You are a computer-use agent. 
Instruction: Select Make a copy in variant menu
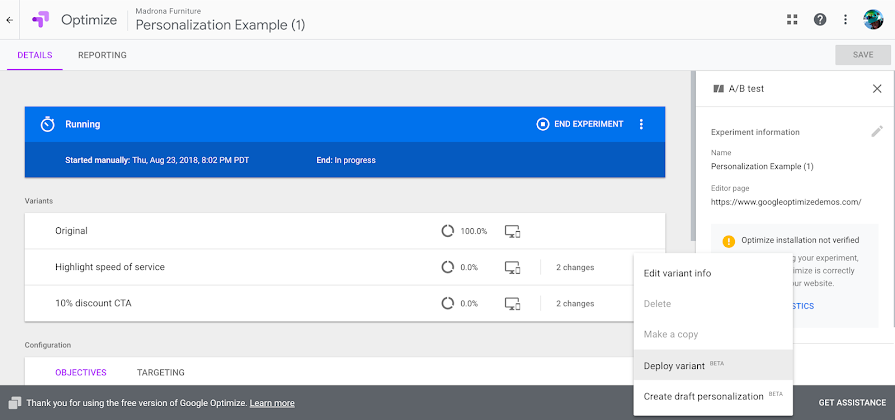(713, 334)
